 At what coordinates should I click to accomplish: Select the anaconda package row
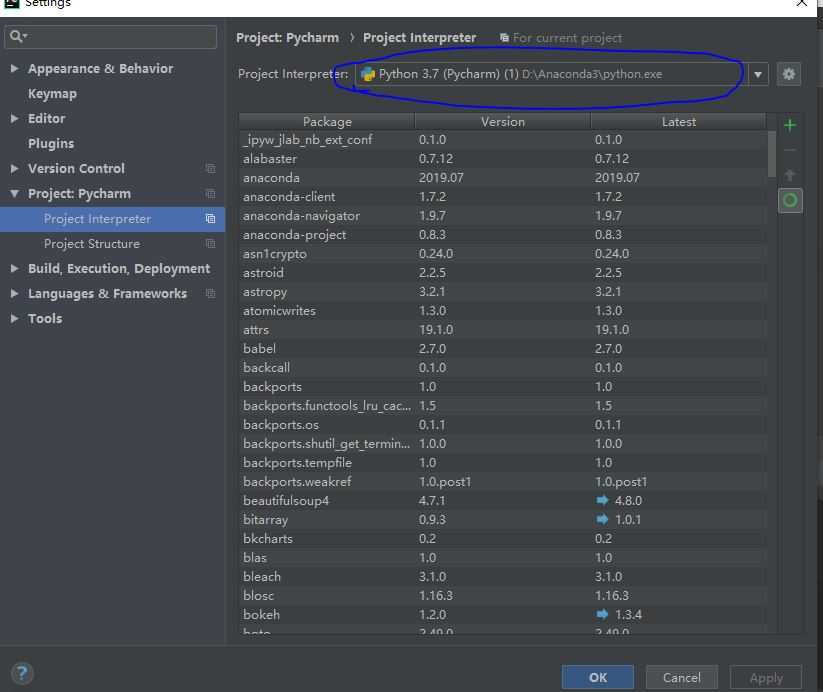(x=503, y=177)
